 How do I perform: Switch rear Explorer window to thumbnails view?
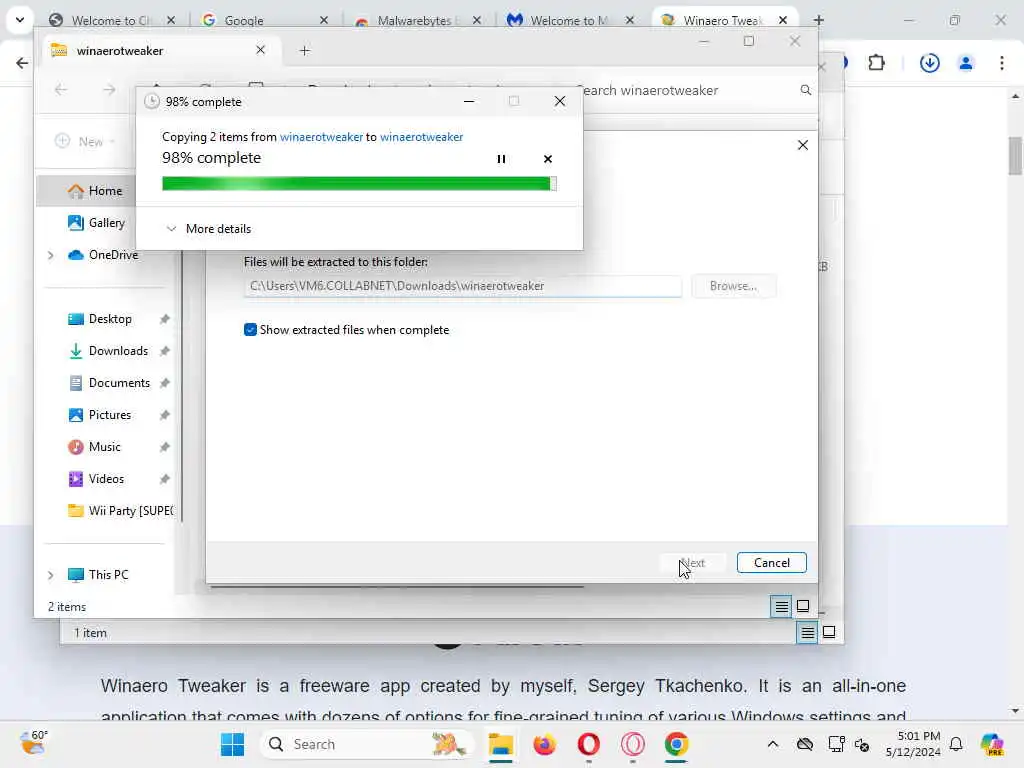click(x=829, y=632)
